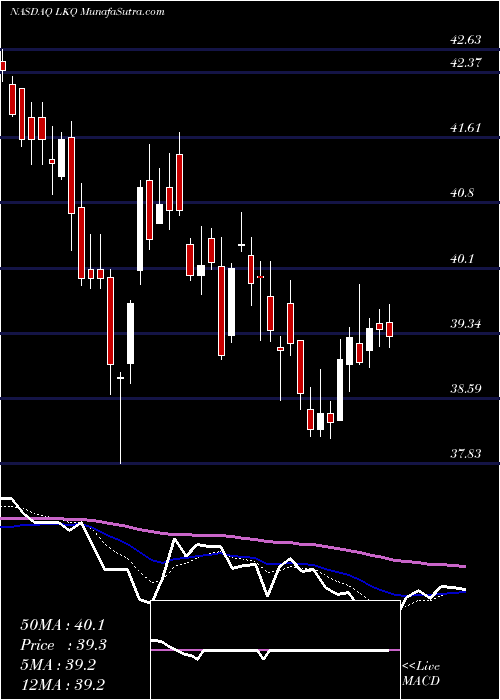Click the 39.34 price level label
Viewport: 500px width, 700px height.
click(466, 324)
